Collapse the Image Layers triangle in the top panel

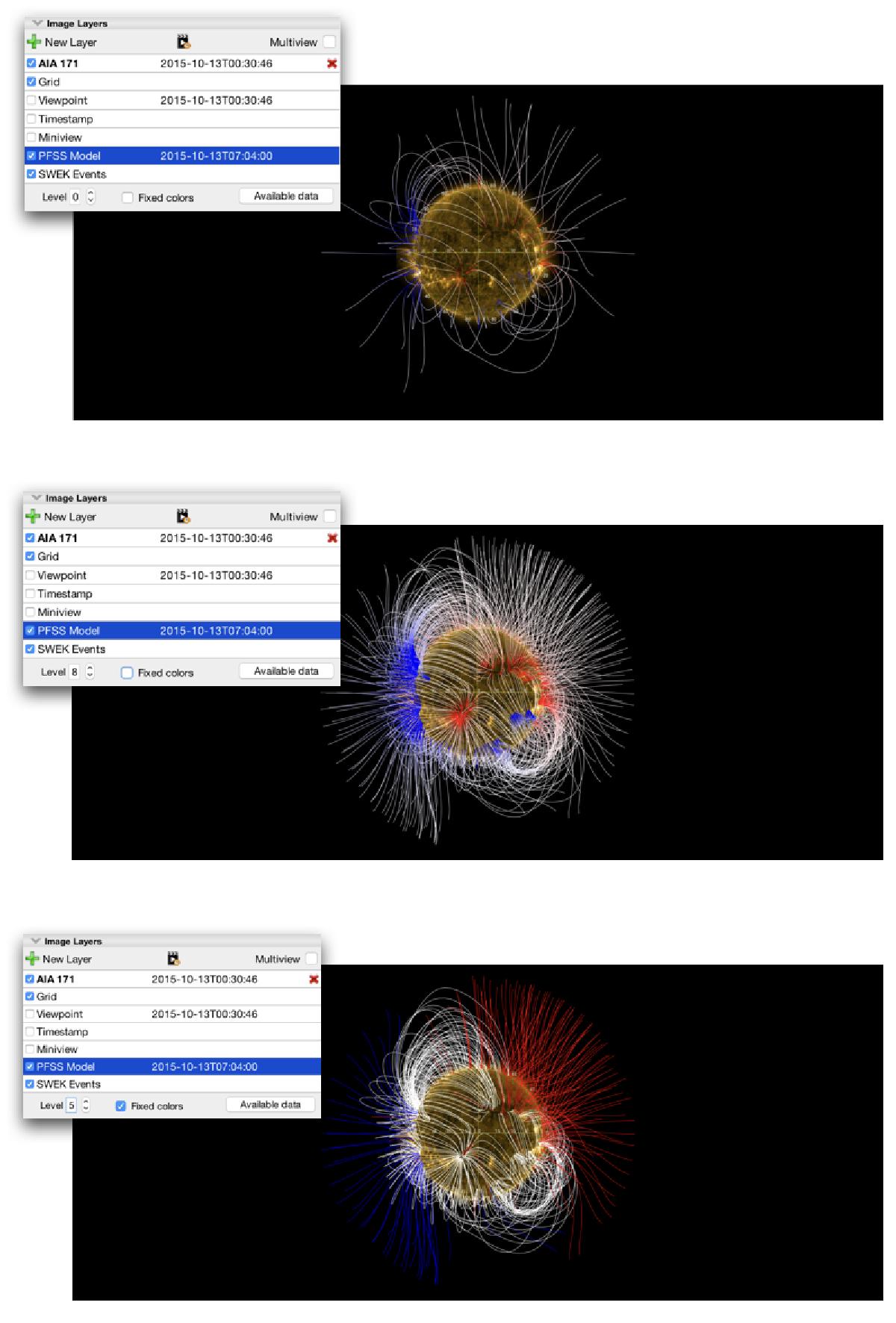[37, 24]
